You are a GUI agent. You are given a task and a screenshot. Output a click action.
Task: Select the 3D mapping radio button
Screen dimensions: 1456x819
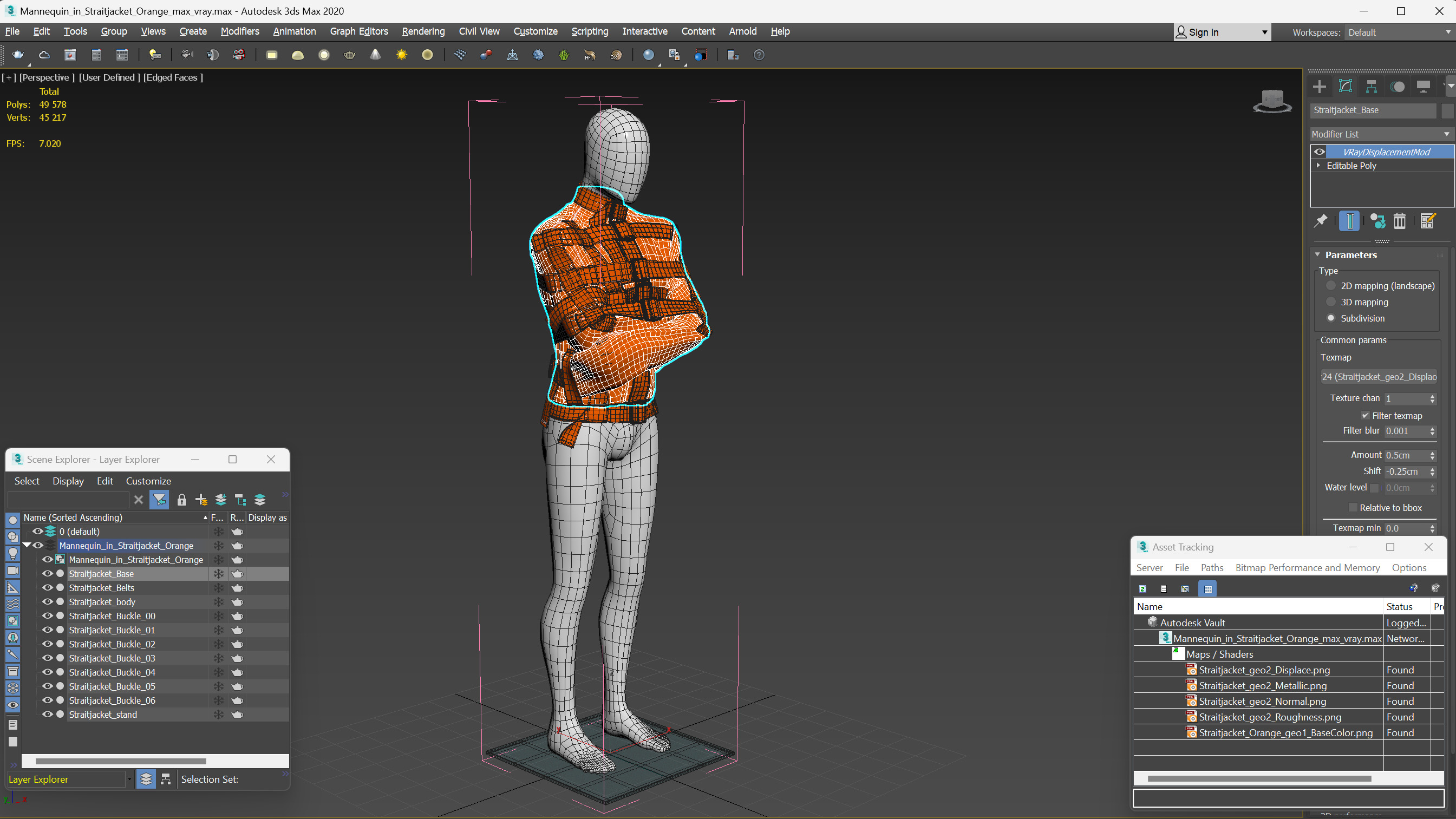coord(1331,302)
